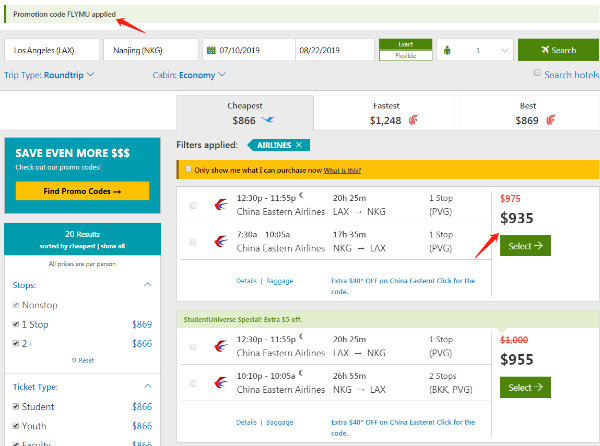This screenshot has width=600, height=446.
Task: Click the Reset link under Stops
Action: tap(86, 360)
